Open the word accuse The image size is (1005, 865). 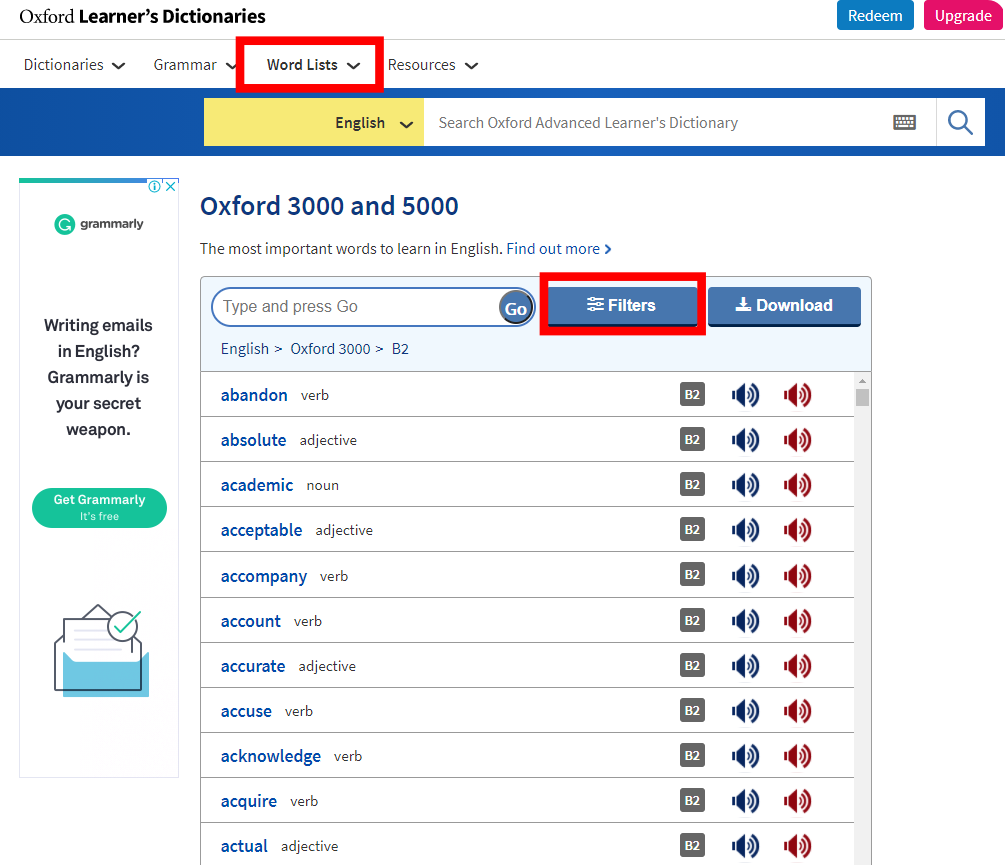pyautogui.click(x=246, y=711)
